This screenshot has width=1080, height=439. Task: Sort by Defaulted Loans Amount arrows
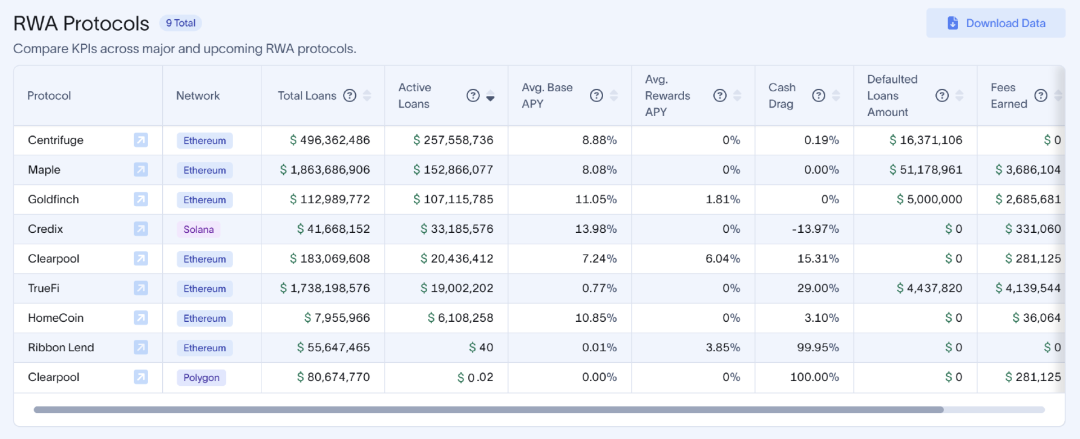pos(959,96)
